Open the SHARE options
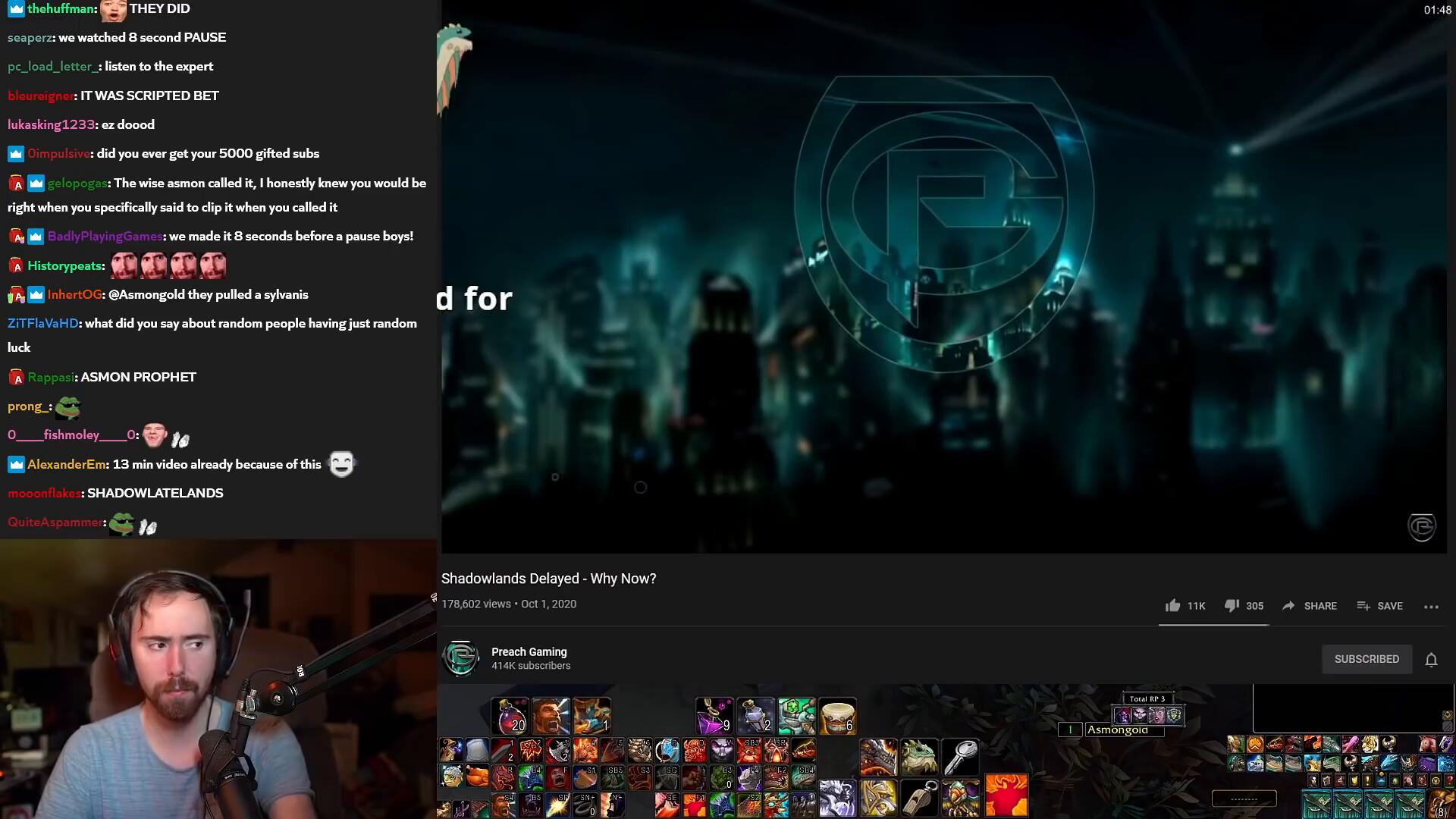The image size is (1456, 819). point(1310,606)
